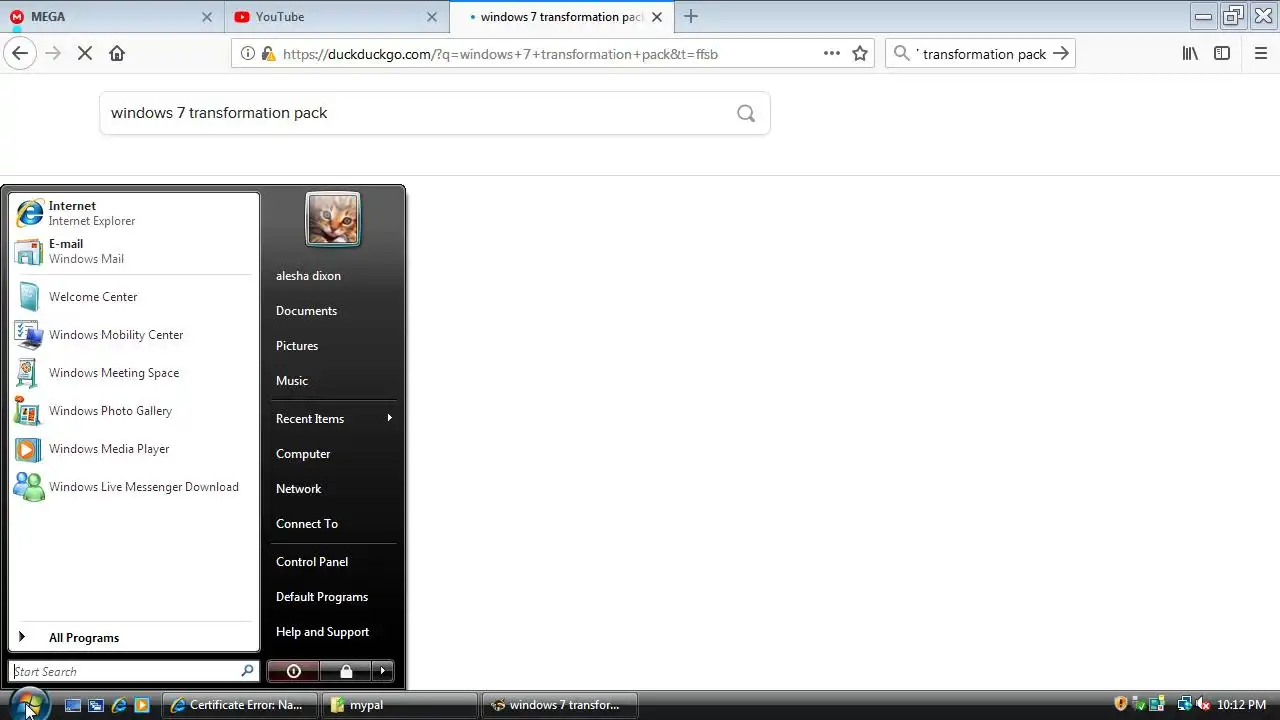This screenshot has height=720, width=1280.
Task: Toggle the browser sidebar
Action: click(1222, 54)
